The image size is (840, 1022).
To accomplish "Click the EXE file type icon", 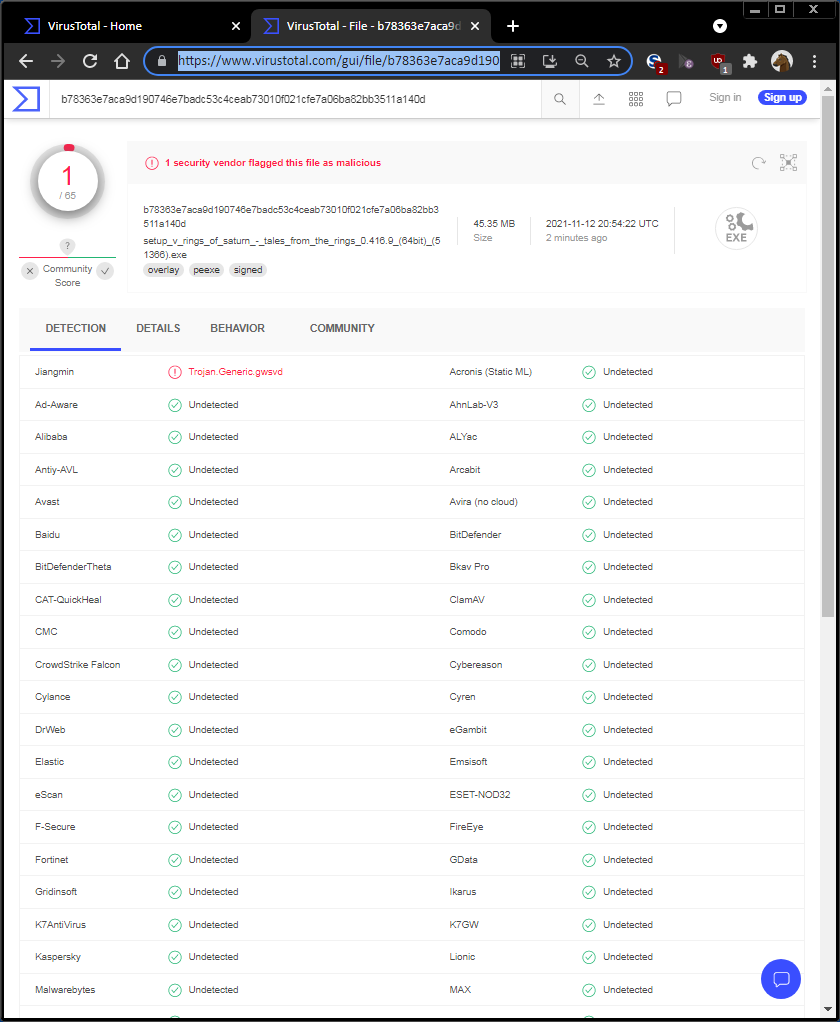I will coord(736,229).
